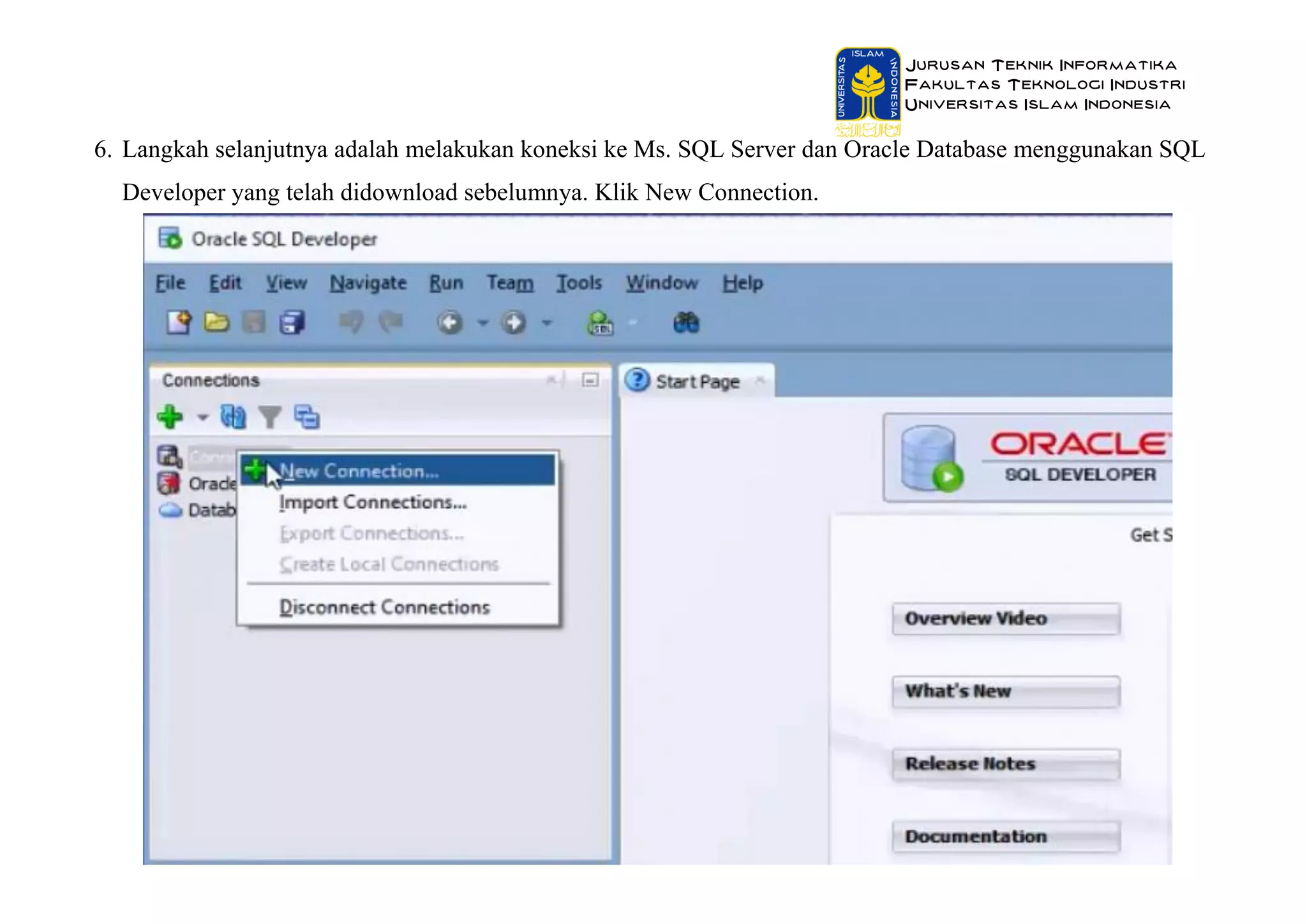This screenshot has height=924, width=1307.
Task: Minimize the Connections panel
Action: pos(590,380)
